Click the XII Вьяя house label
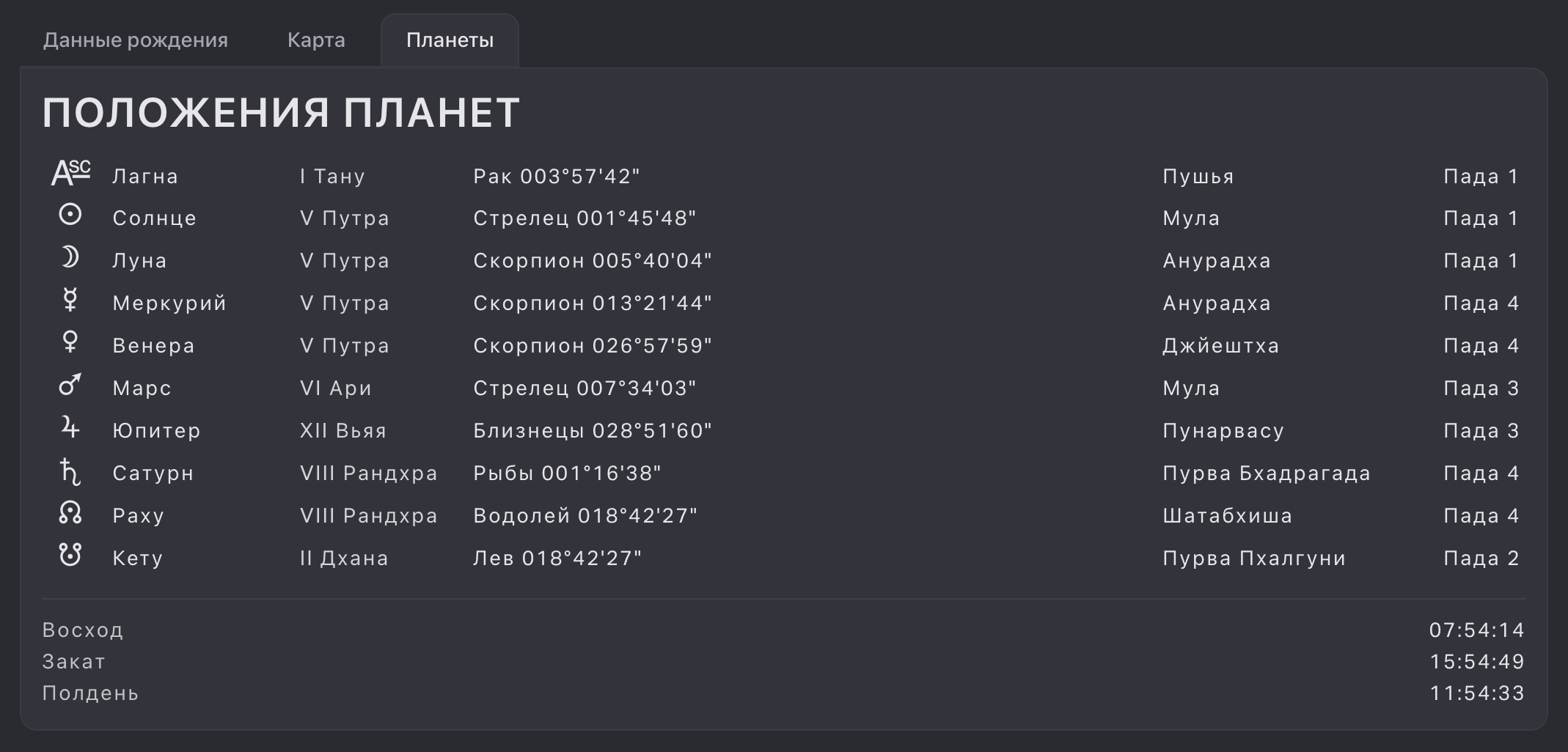 tap(342, 431)
